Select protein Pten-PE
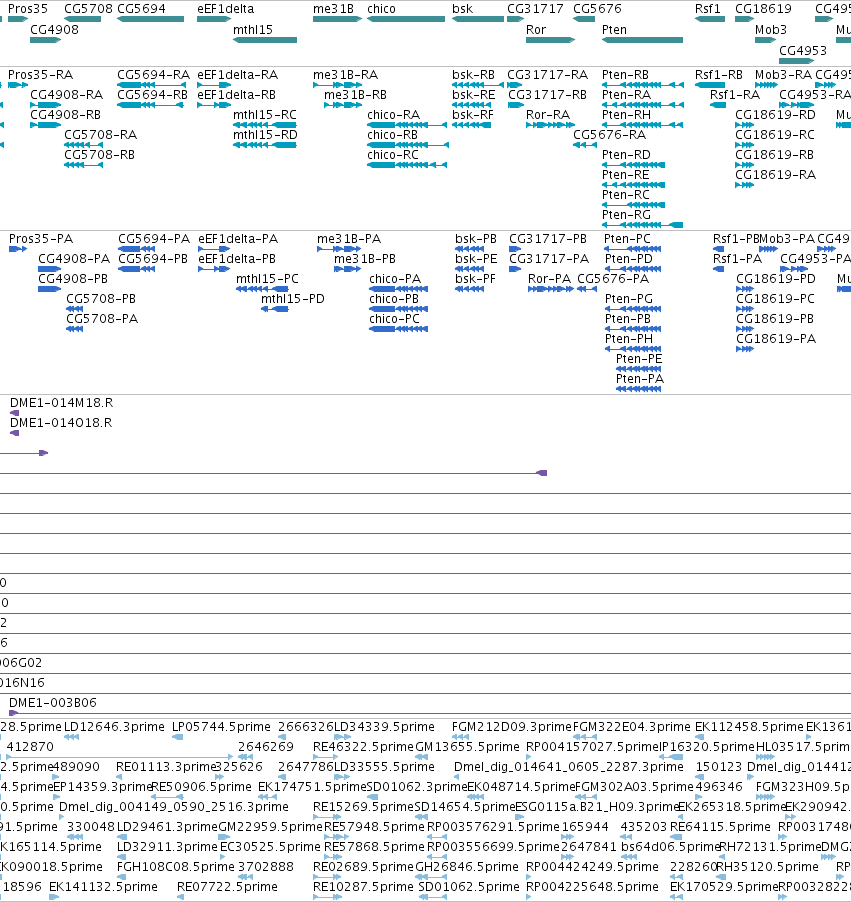 point(639,360)
